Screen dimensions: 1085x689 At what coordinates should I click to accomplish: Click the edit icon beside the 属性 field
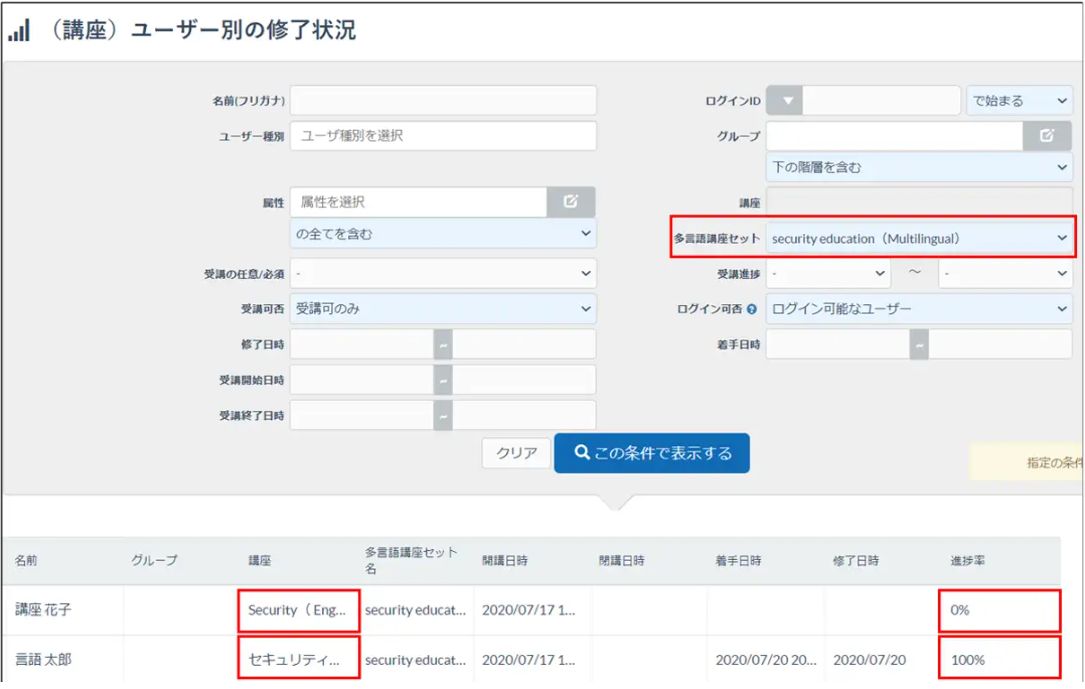click(571, 202)
